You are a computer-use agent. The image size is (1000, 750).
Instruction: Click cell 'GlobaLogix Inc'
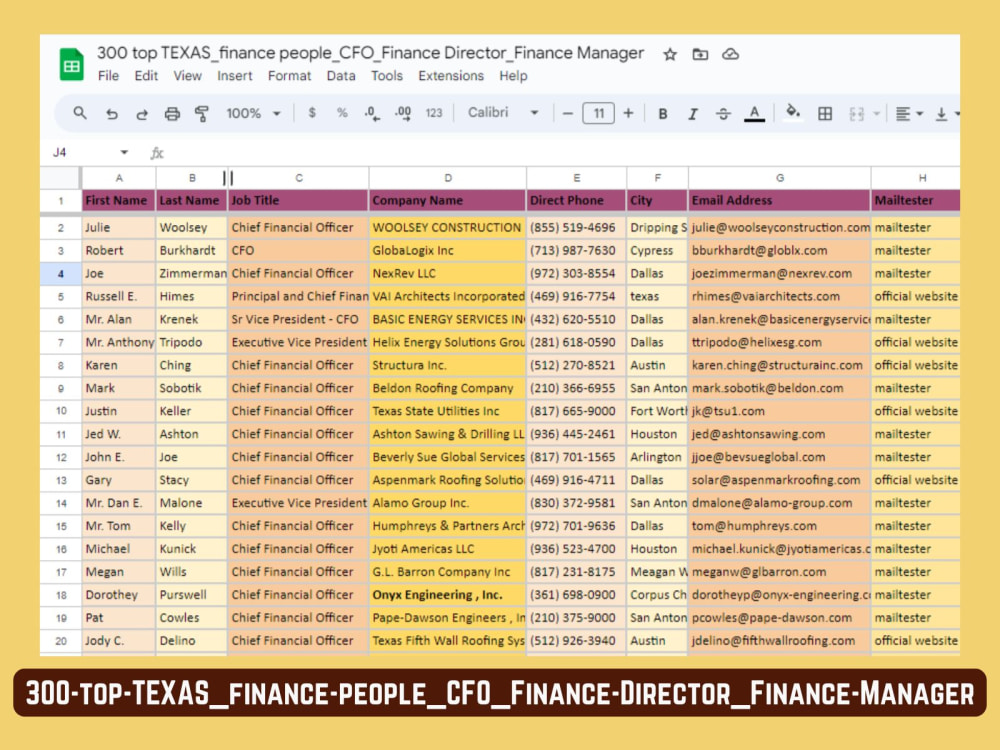click(x=448, y=251)
